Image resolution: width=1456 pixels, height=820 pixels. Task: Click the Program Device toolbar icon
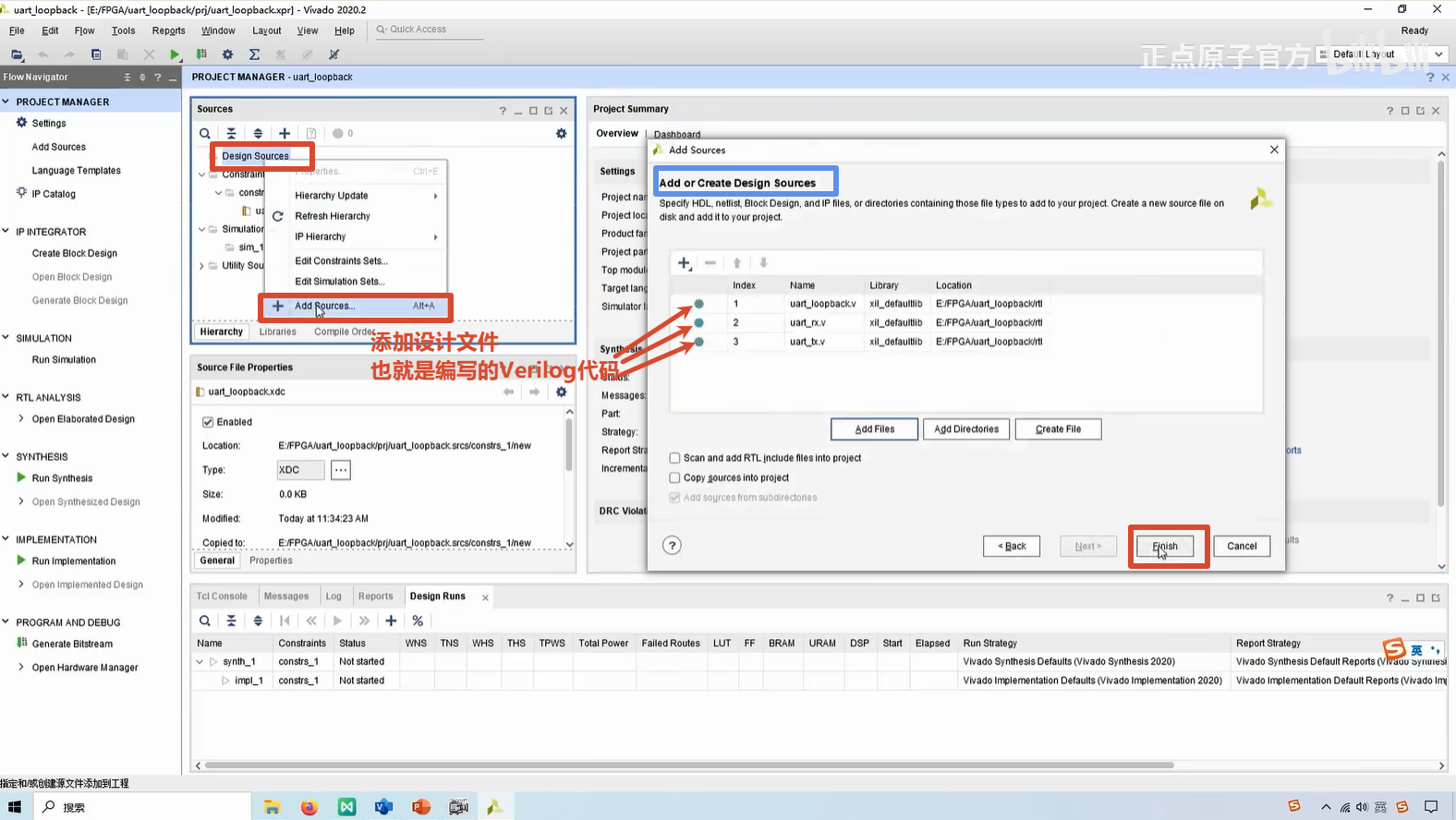201,54
